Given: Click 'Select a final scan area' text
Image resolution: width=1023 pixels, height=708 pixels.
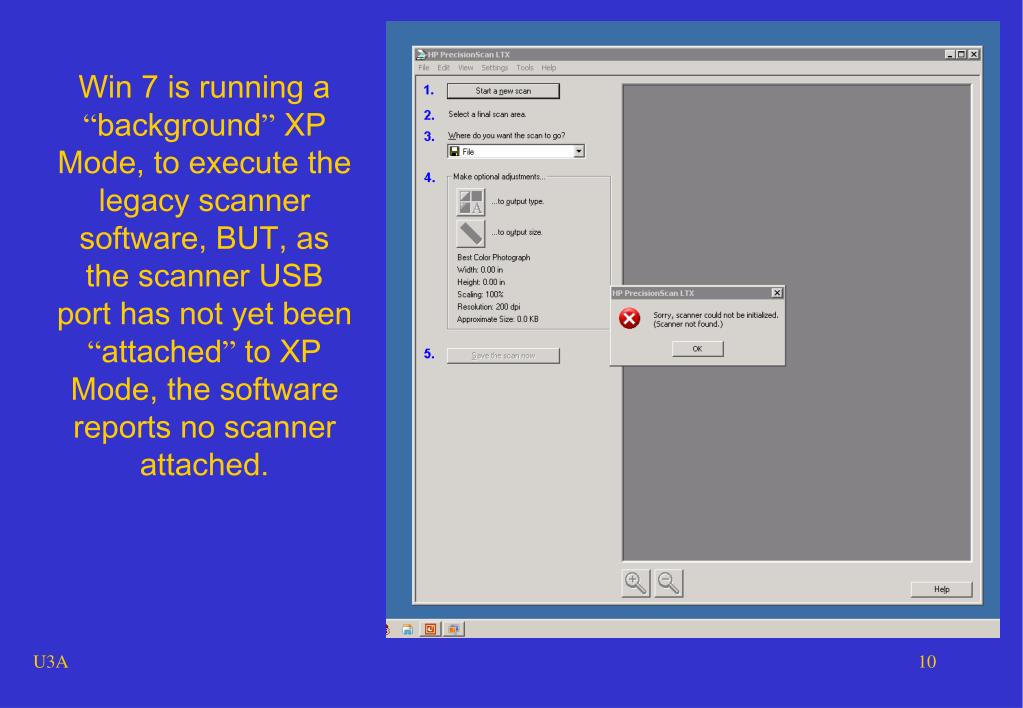Looking at the screenshot, I should (x=487, y=114).
